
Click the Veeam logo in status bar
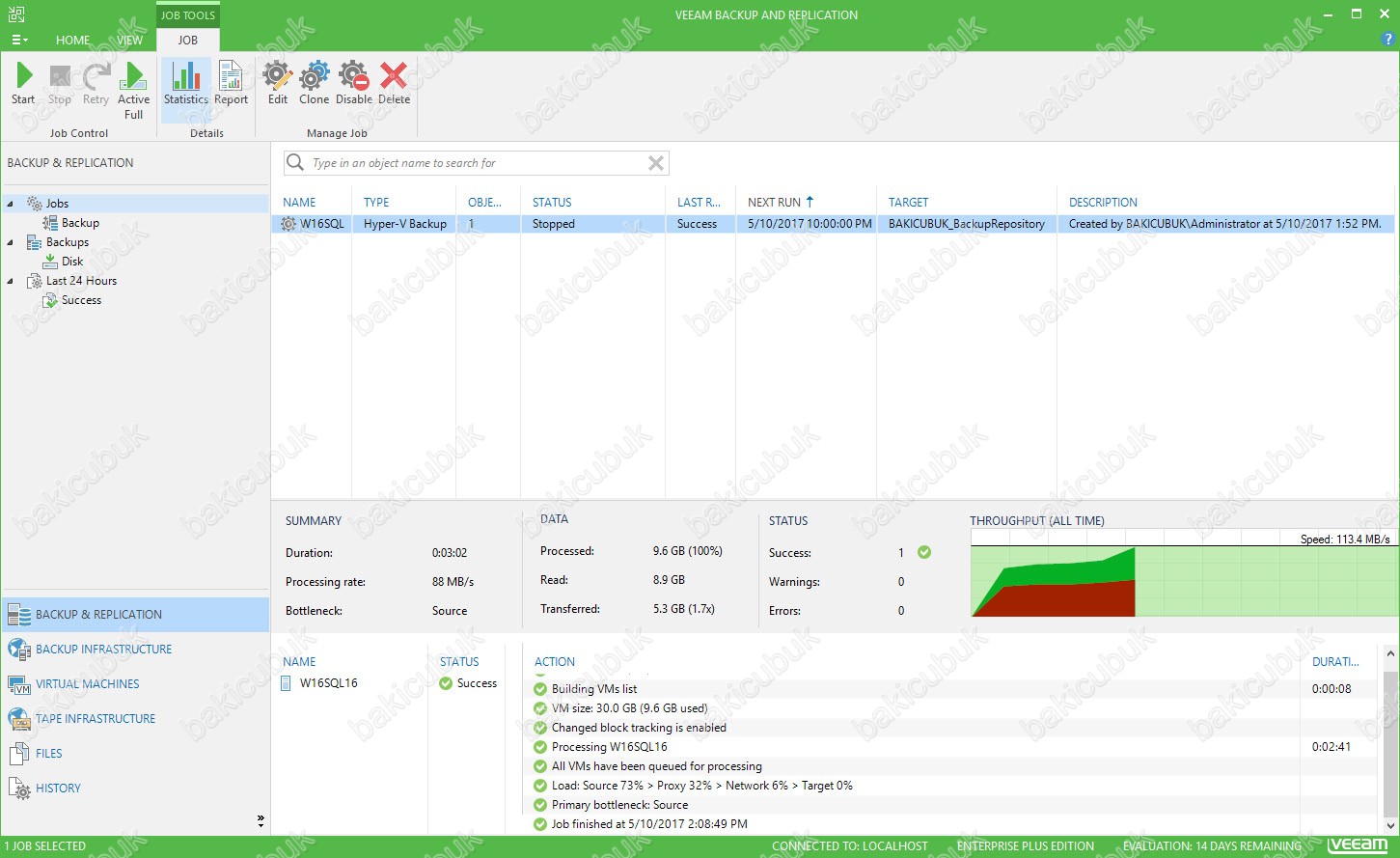pos(1358,845)
